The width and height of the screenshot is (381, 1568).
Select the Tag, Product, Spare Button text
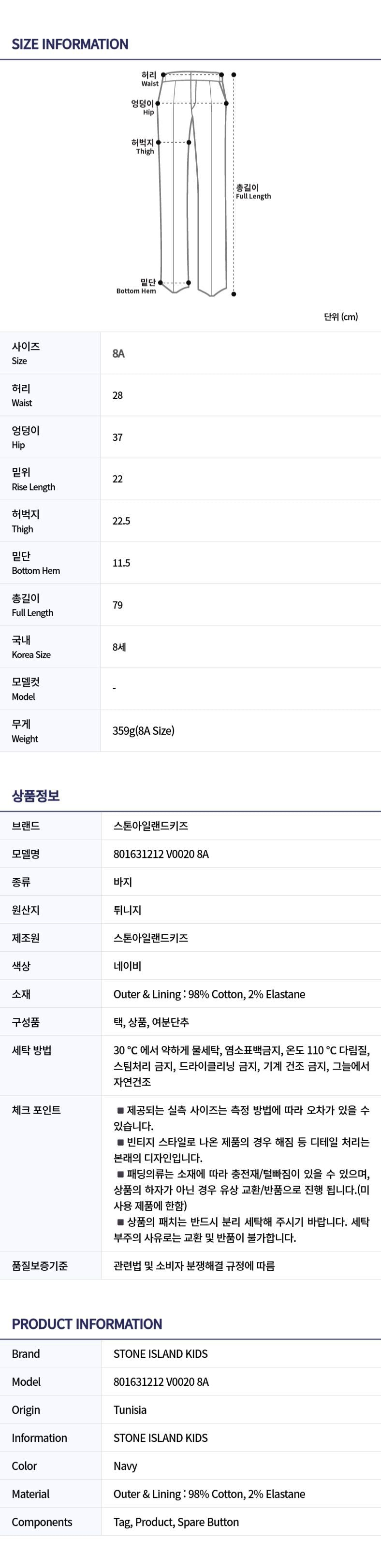(x=176, y=1522)
